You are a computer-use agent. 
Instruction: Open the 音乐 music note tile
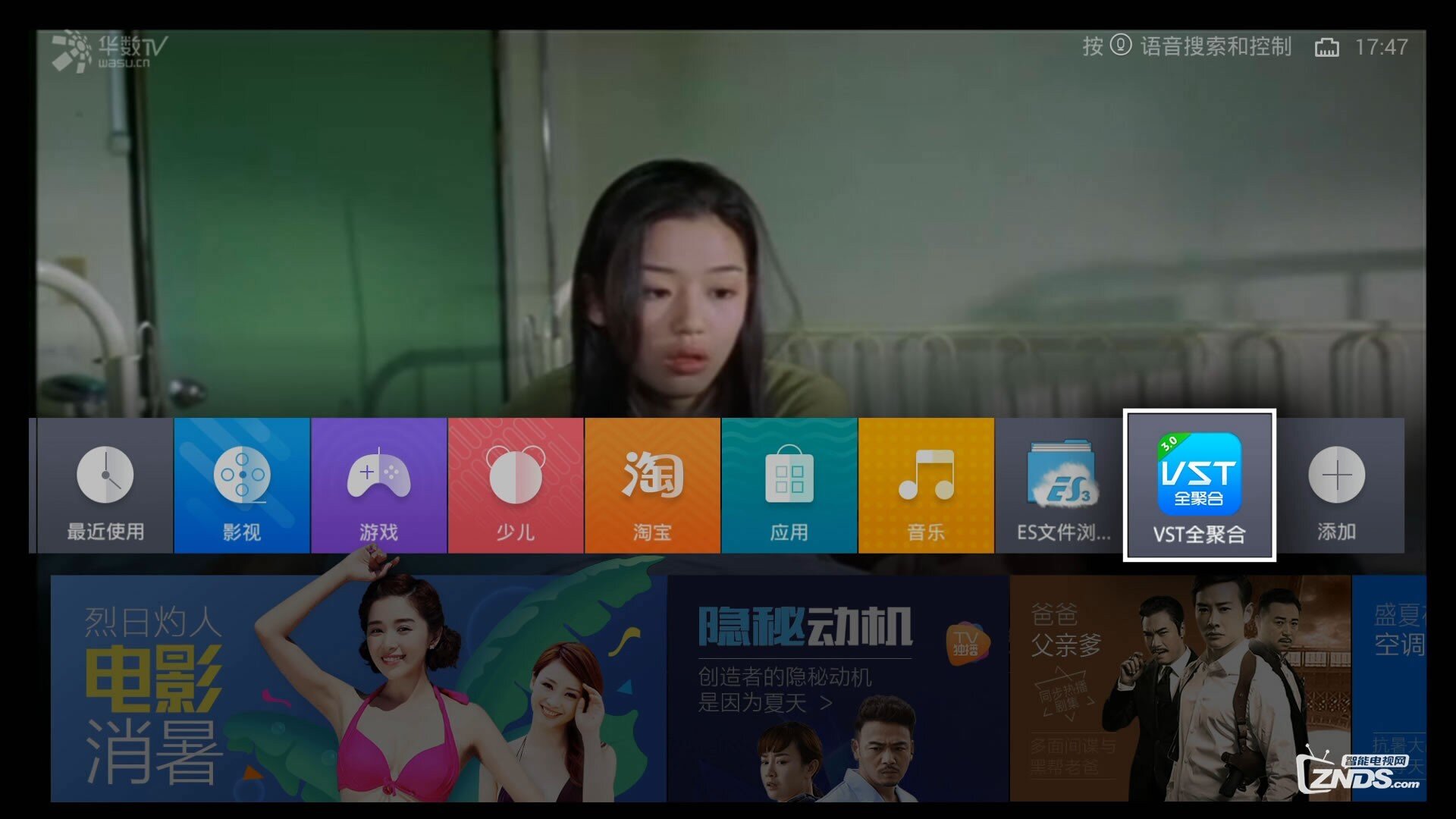926,485
